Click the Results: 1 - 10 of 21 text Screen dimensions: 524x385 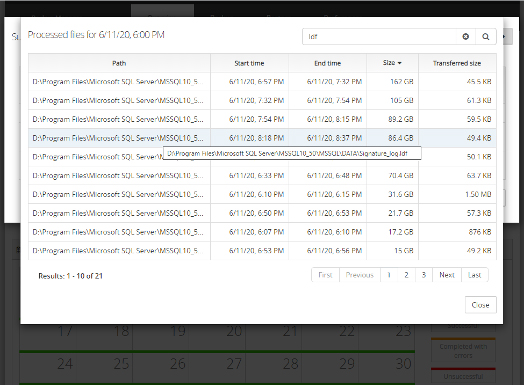(x=70, y=276)
